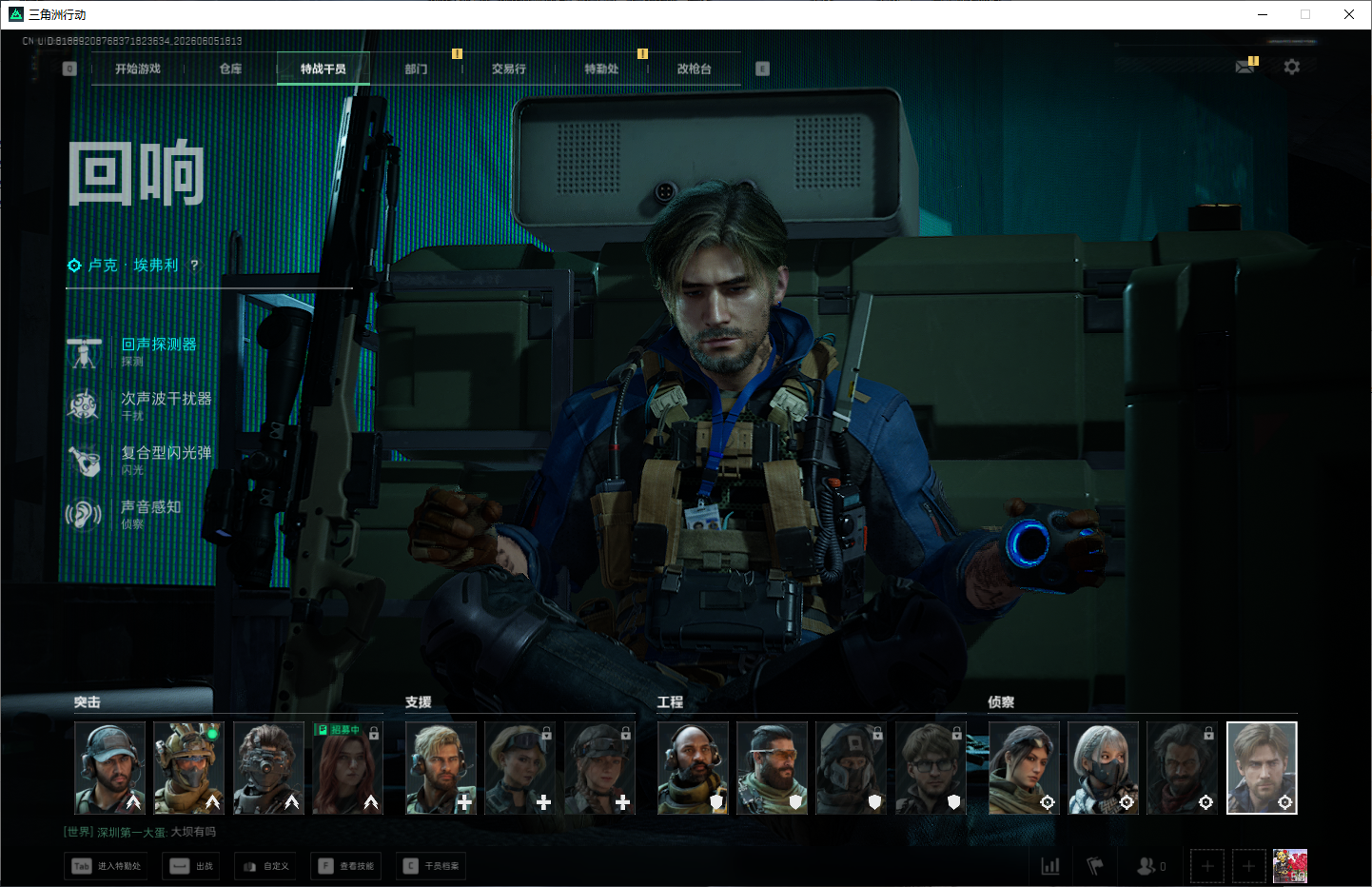1372x887 pixels.
Task: Select the first 突击 operator with cap
Action: (110, 768)
